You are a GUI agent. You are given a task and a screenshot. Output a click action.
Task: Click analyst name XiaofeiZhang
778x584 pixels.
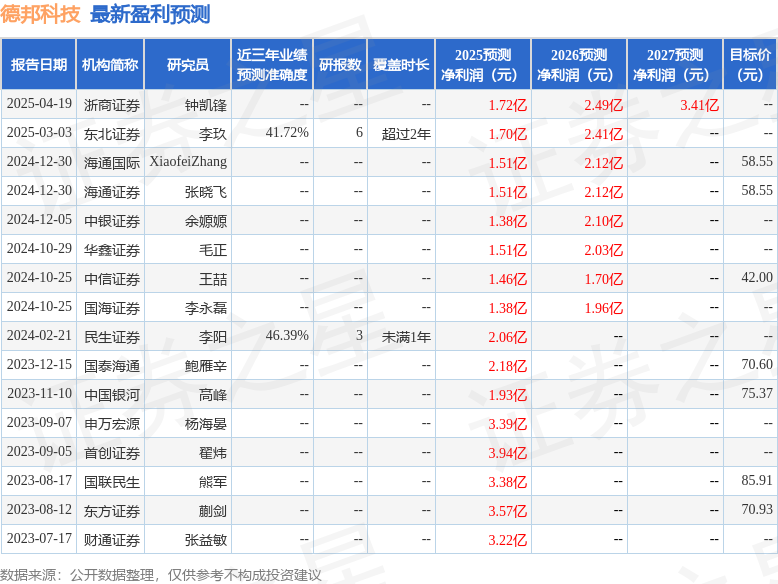coord(188,162)
